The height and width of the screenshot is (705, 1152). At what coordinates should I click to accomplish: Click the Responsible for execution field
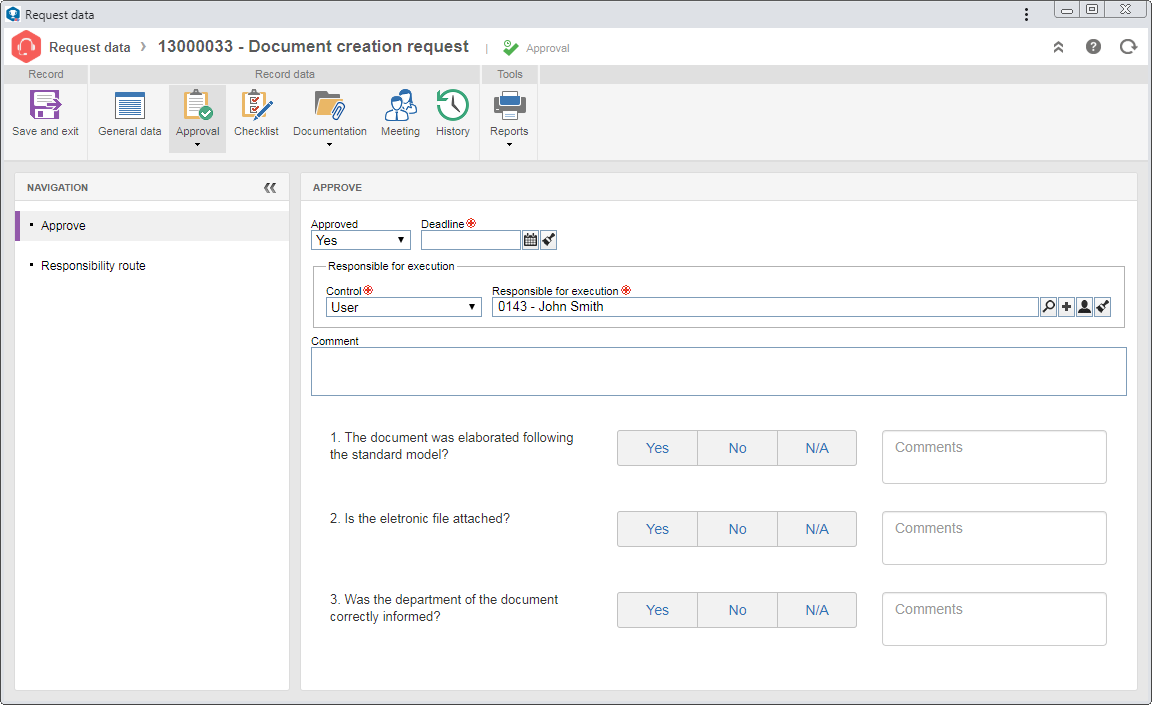click(765, 307)
